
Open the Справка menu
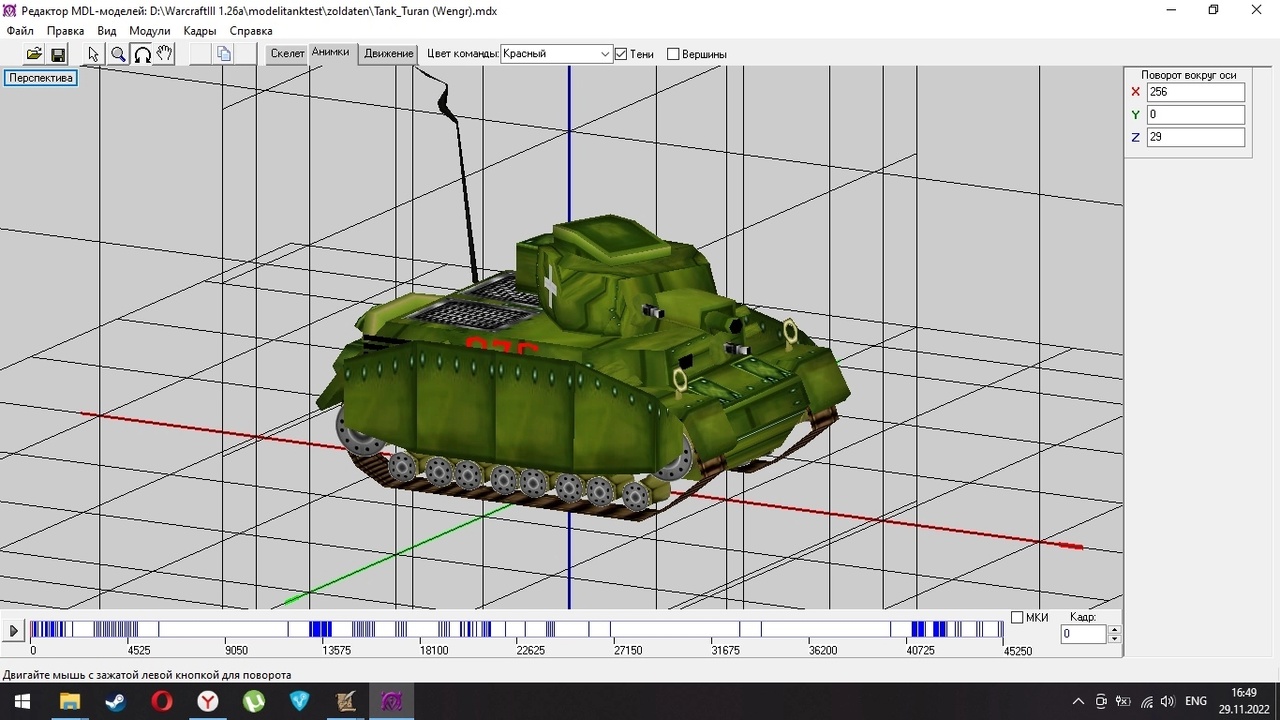click(x=251, y=31)
